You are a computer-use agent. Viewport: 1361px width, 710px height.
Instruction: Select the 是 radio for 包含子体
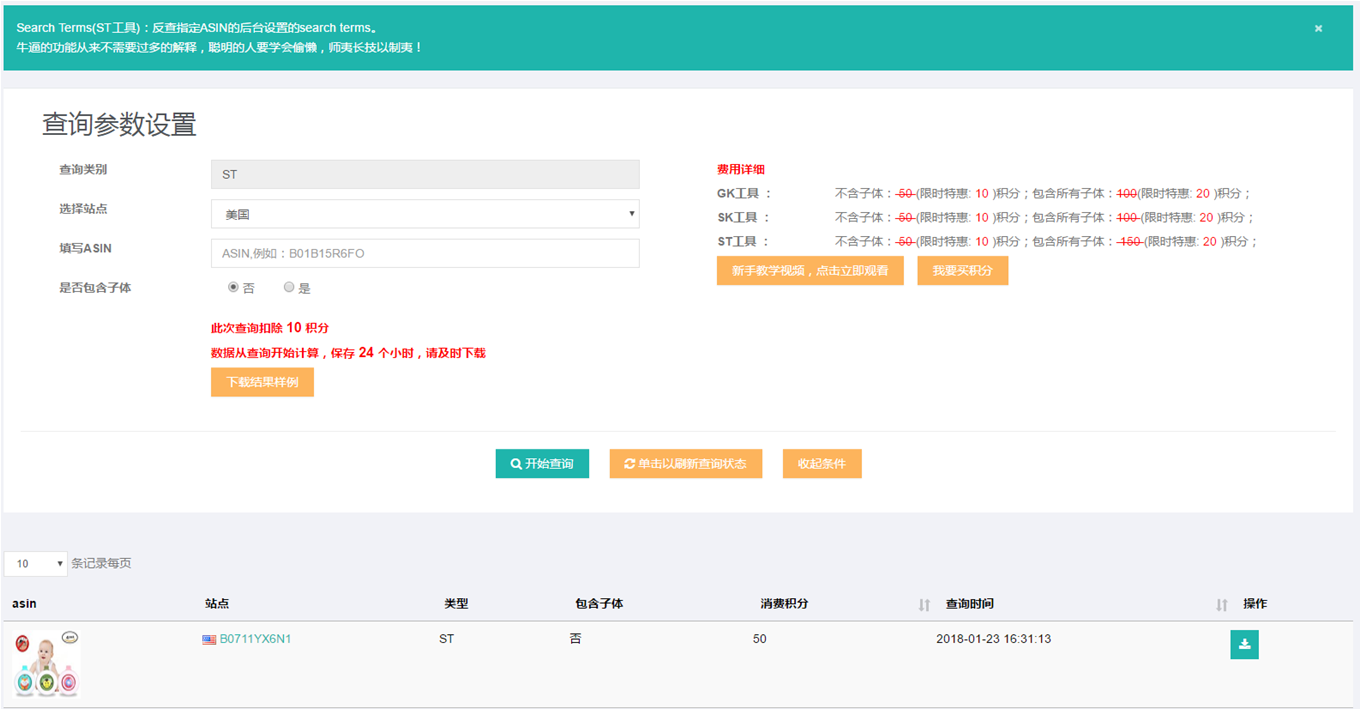pos(289,287)
